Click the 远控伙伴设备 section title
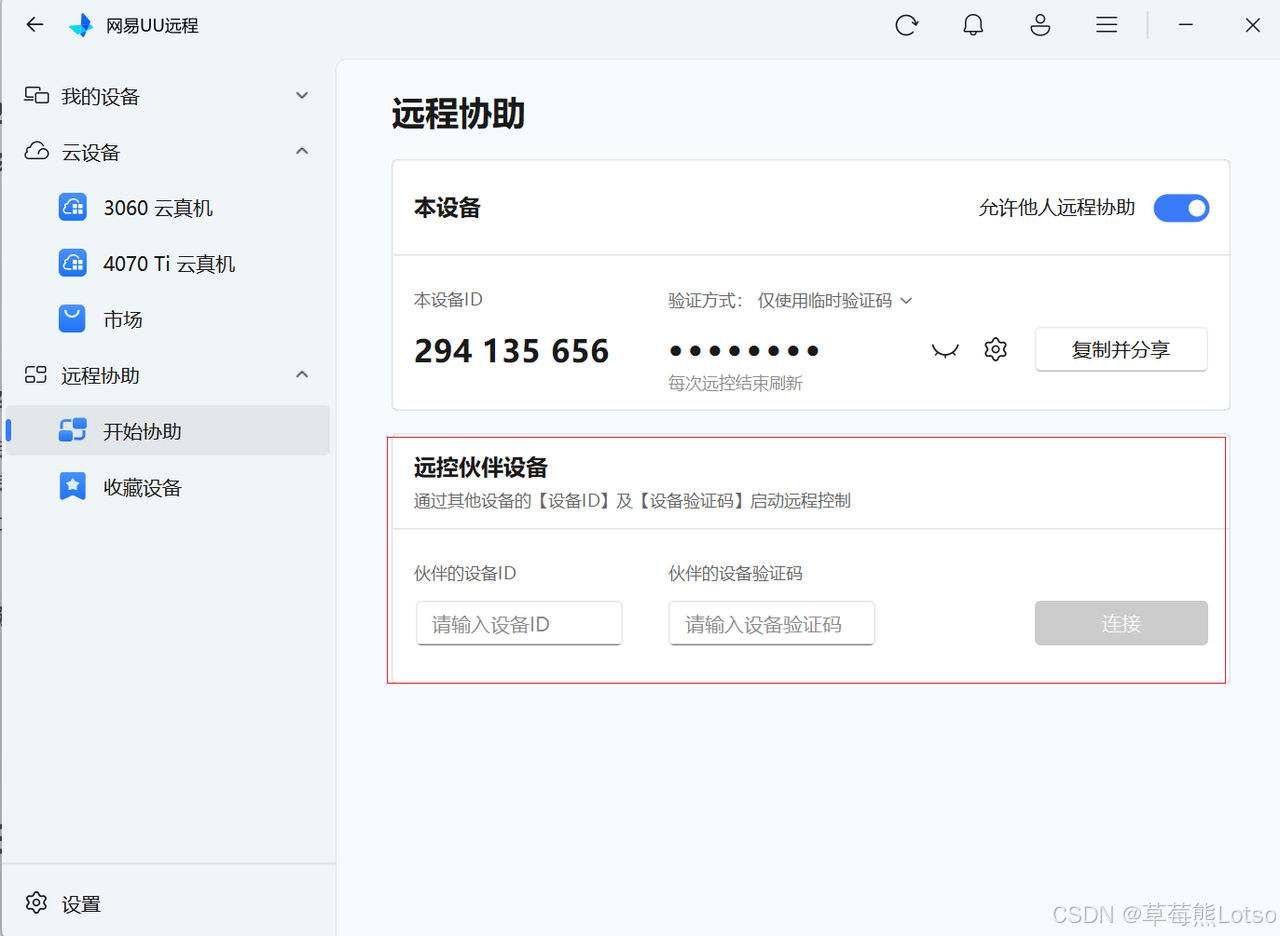 coord(481,467)
